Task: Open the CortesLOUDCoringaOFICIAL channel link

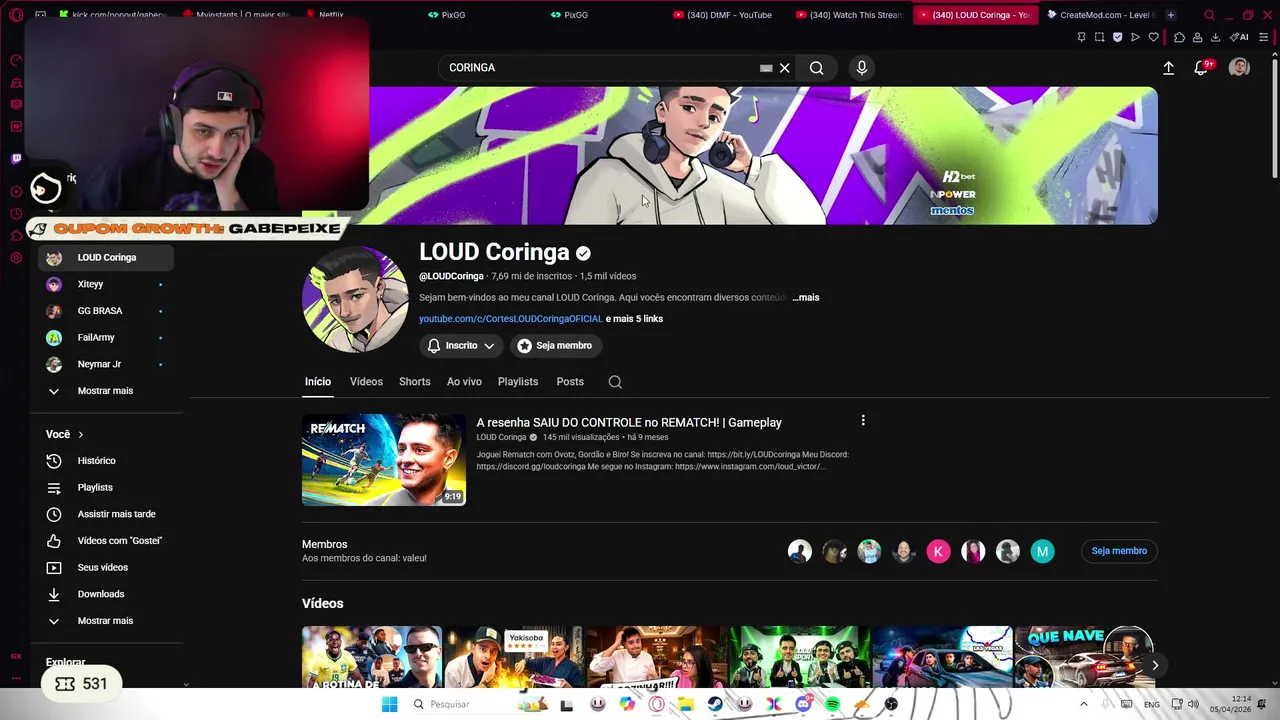Action: [x=511, y=319]
